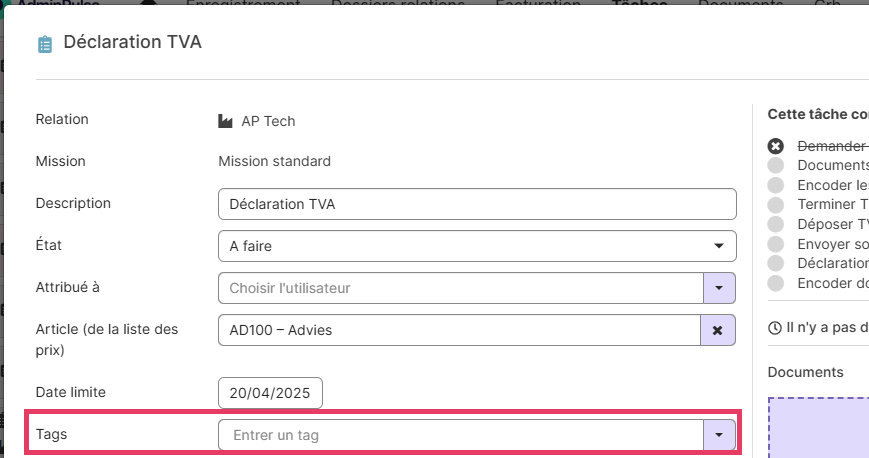Click the clipboard icon beside Déclaration TVA title
Viewport: 869px width, 458px height.
pos(44,44)
